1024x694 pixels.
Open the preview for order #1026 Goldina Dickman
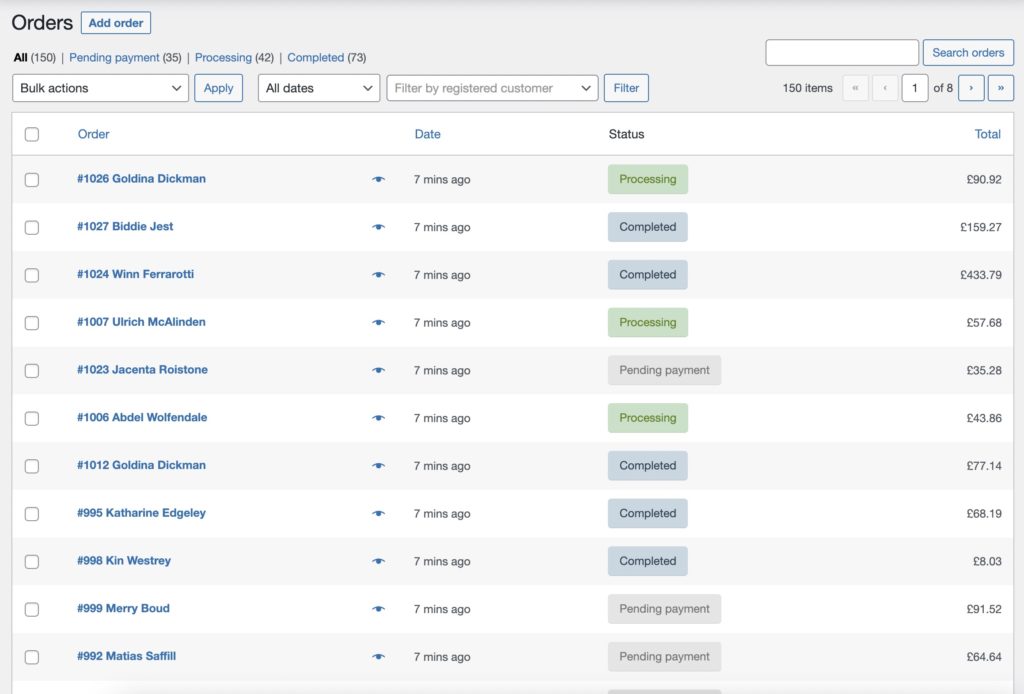tap(379, 179)
